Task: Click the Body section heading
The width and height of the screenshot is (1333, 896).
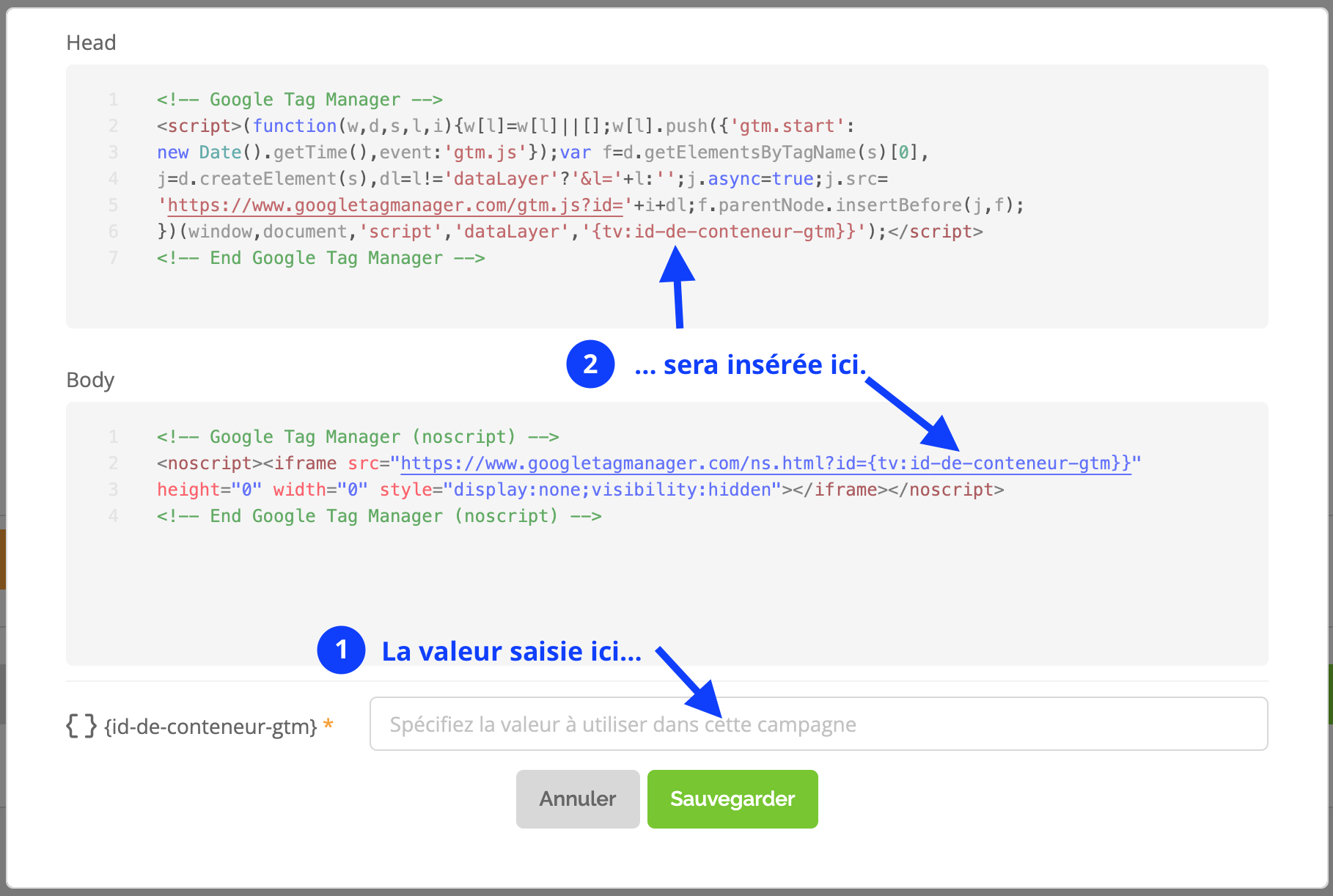Action: tap(90, 380)
